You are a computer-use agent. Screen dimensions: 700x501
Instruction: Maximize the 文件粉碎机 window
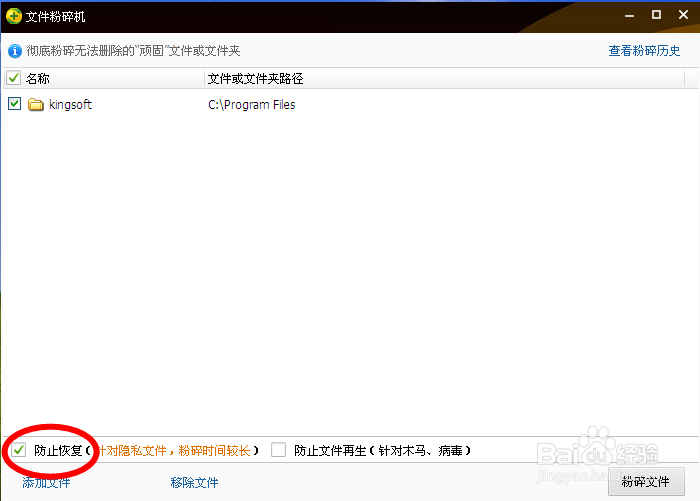click(x=656, y=15)
